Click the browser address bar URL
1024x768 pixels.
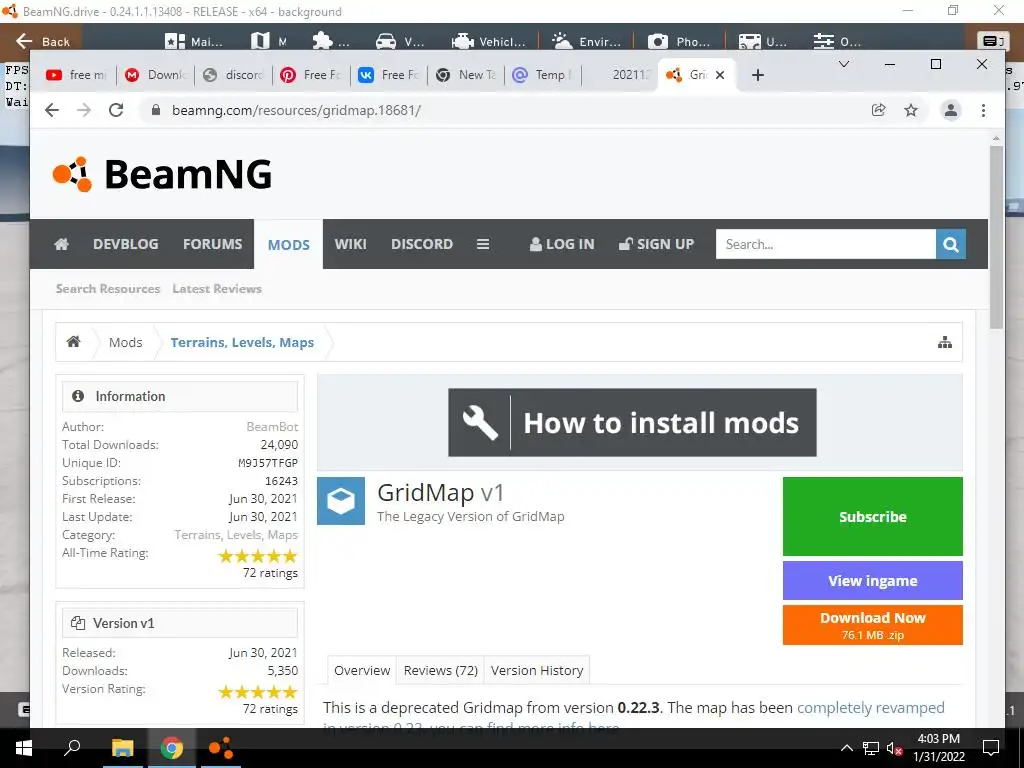[296, 110]
